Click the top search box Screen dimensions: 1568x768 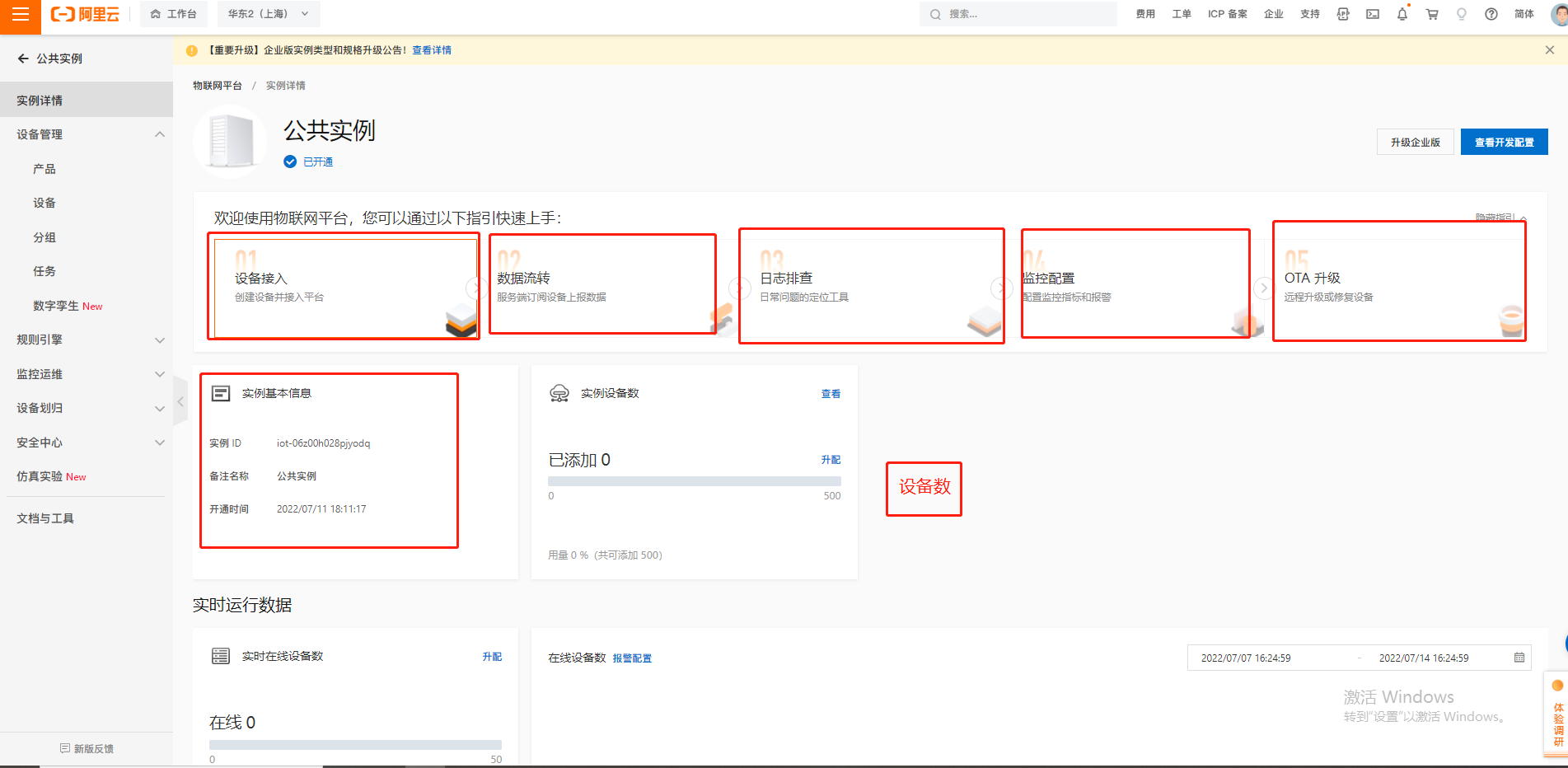1018,14
